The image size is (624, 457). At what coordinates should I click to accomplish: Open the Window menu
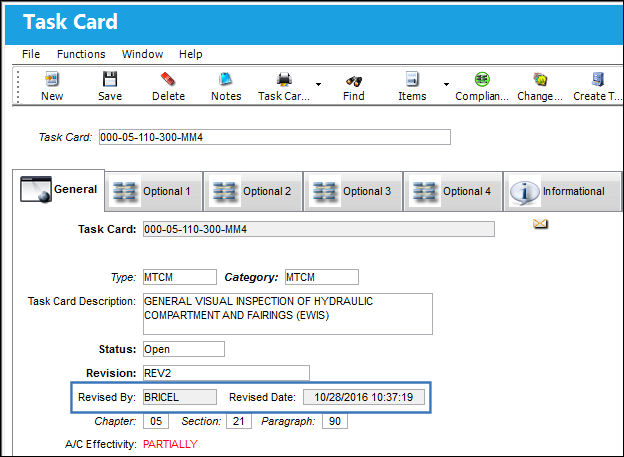[142, 54]
